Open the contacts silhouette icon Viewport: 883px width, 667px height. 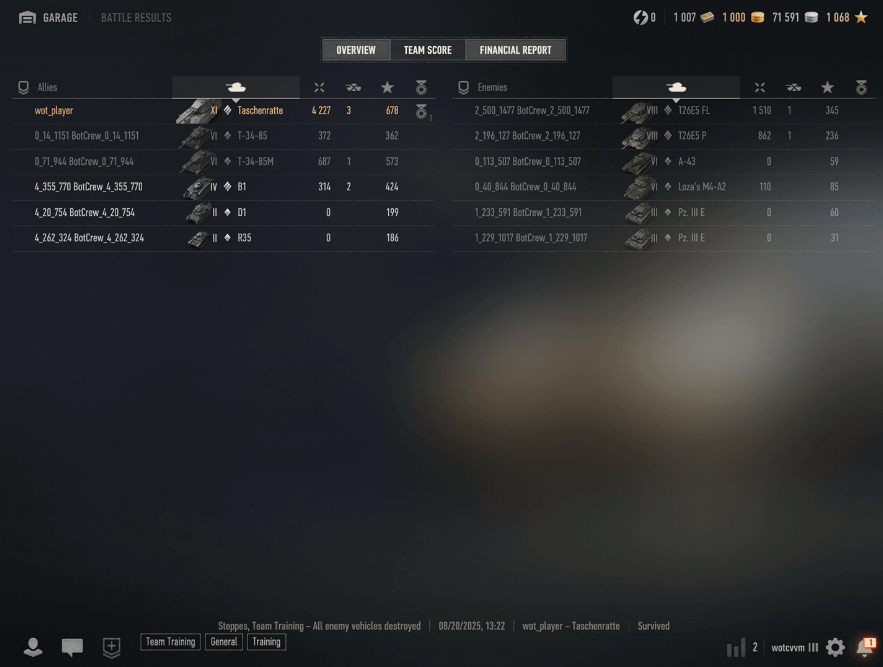pos(33,647)
